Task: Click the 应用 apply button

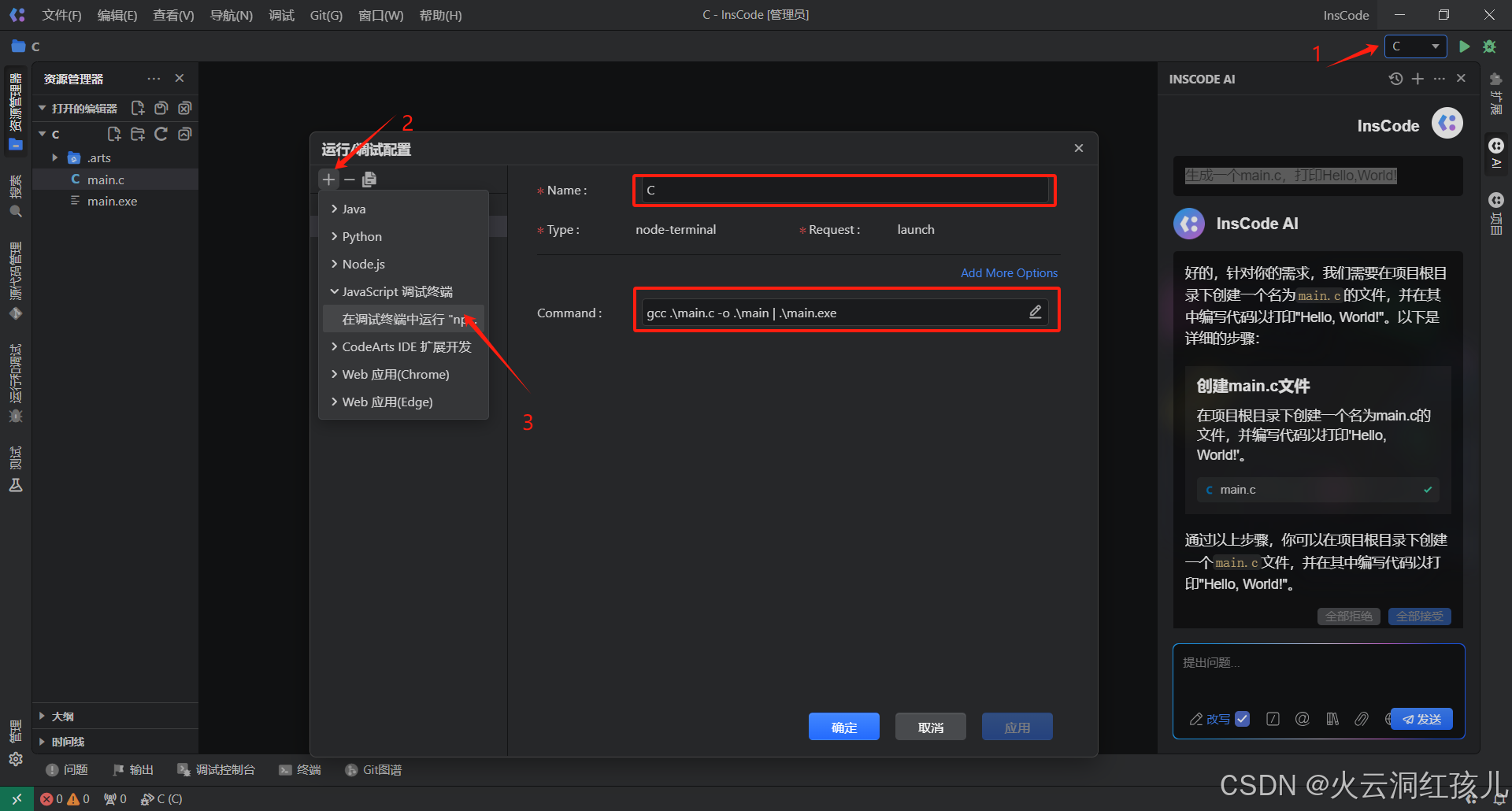Action: (x=1017, y=728)
